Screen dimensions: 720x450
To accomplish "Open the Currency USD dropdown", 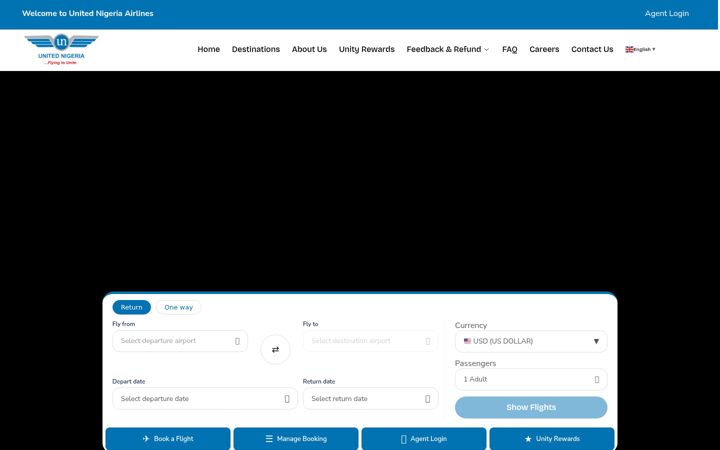I will point(531,341).
